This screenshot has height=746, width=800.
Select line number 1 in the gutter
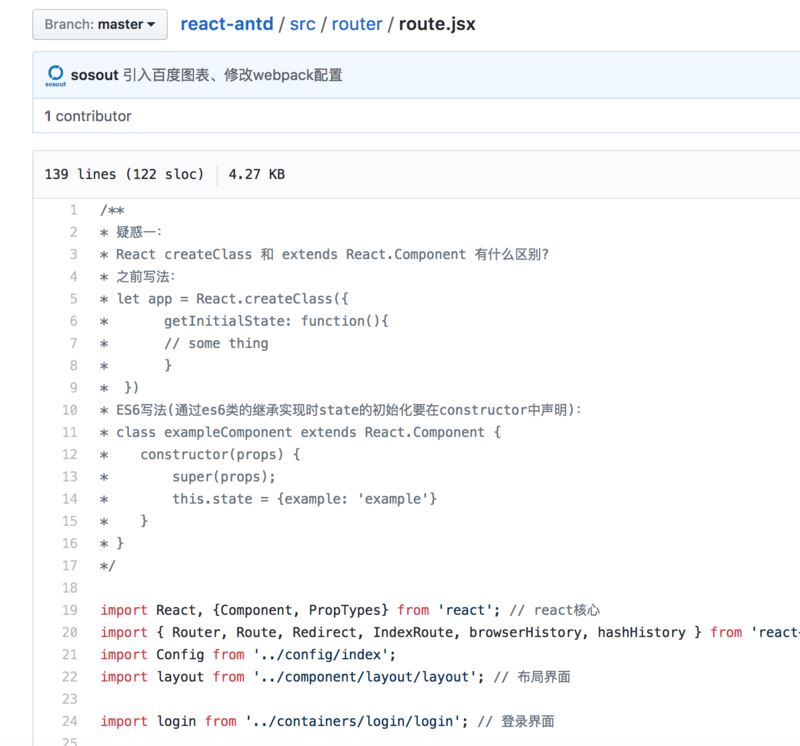(73, 210)
